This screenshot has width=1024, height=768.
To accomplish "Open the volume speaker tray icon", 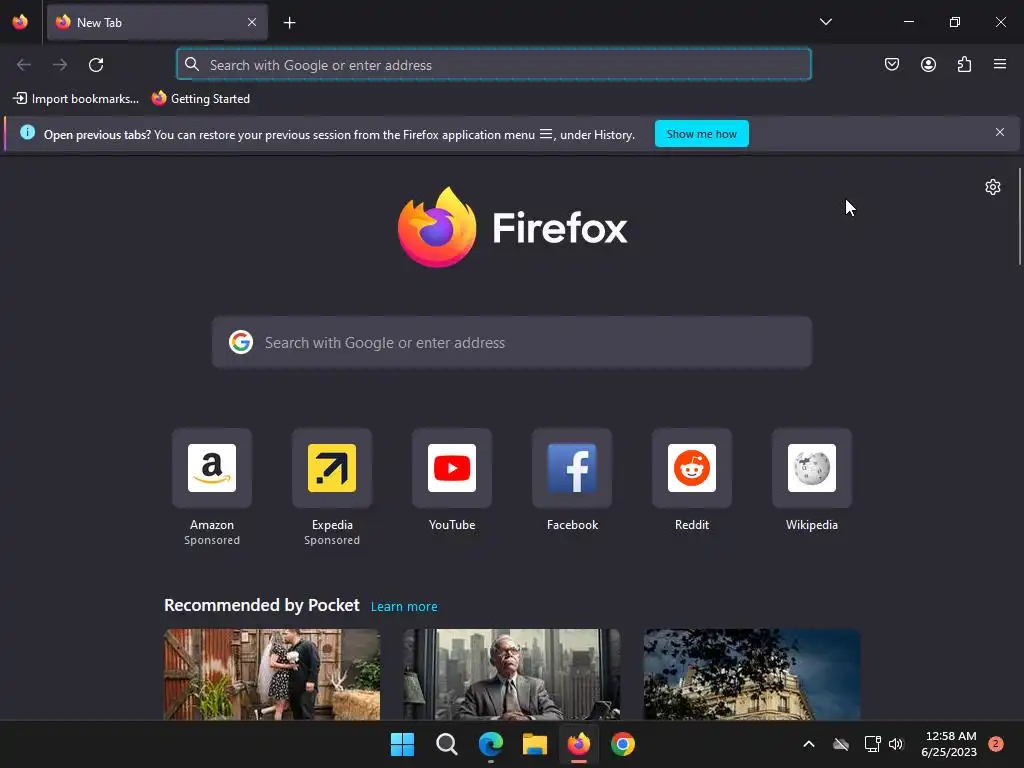I will click(x=896, y=744).
